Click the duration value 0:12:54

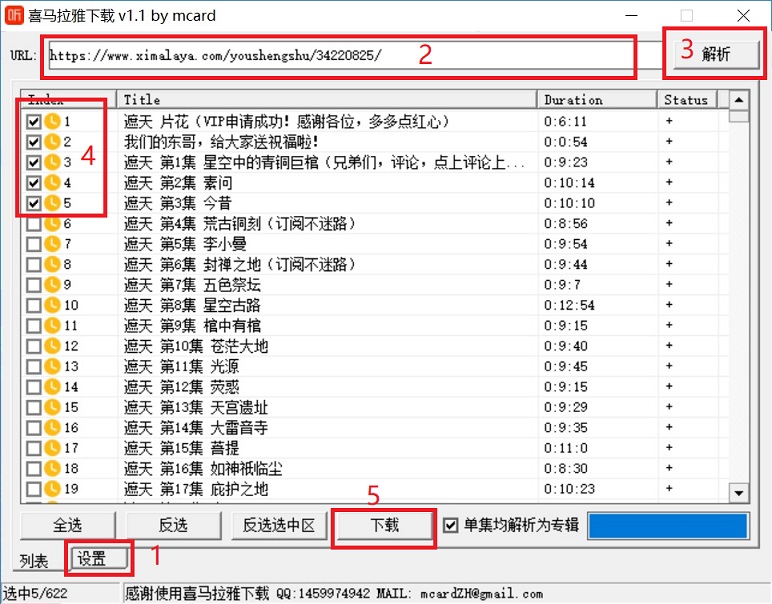pyautogui.click(x=569, y=305)
